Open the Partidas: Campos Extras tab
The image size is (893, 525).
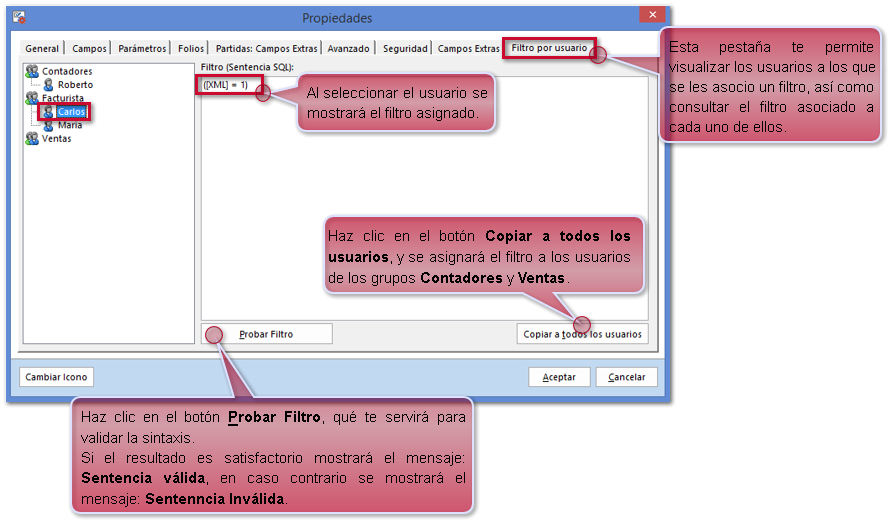click(267, 48)
